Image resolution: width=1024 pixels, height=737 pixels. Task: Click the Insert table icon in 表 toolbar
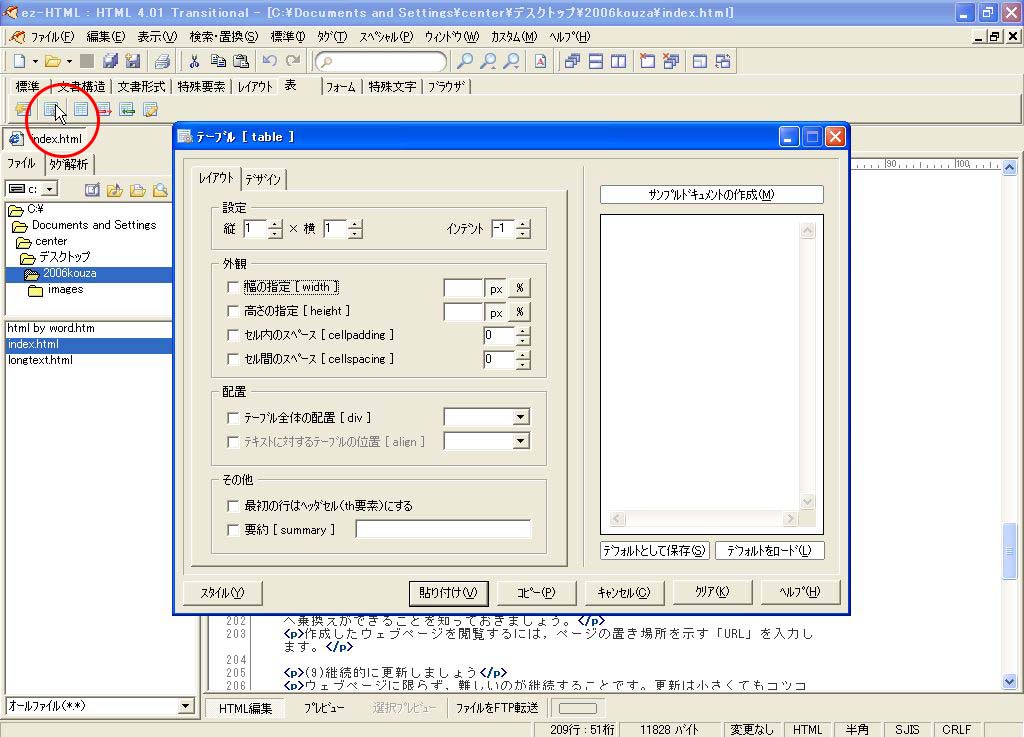52,110
